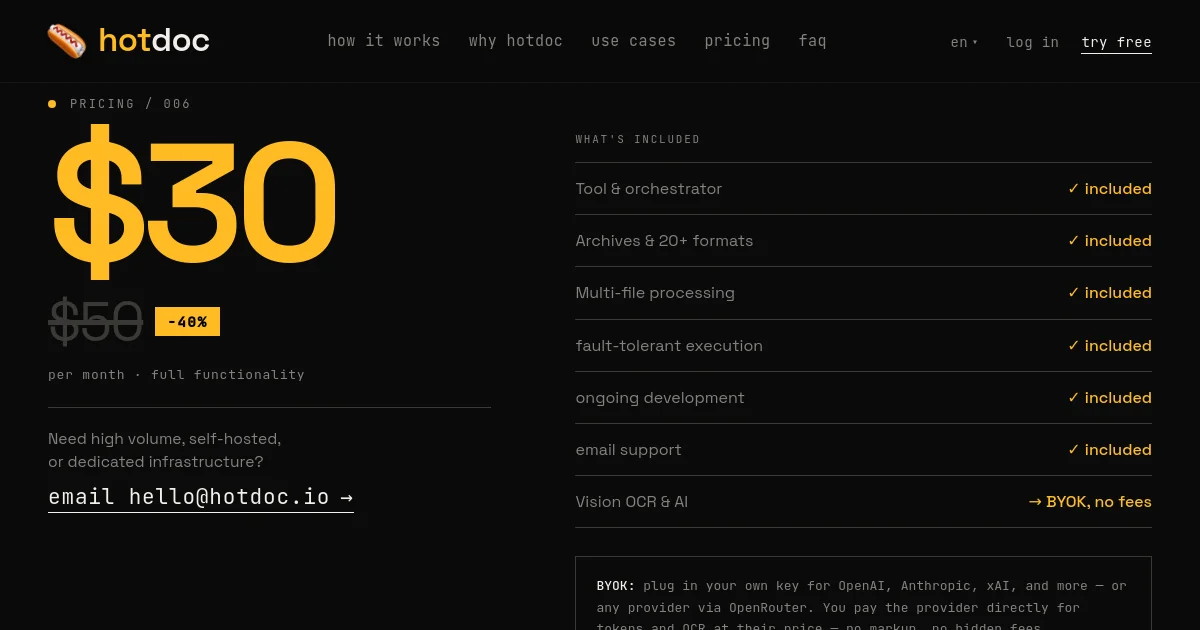Click the BYOK, no fees value
Viewport: 1200px width, 630px height.
tap(1090, 502)
